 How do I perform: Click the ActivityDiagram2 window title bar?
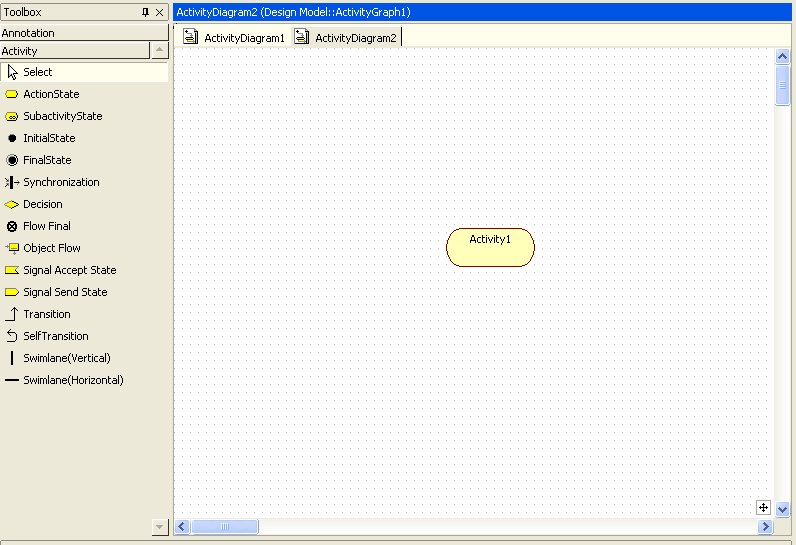point(482,12)
